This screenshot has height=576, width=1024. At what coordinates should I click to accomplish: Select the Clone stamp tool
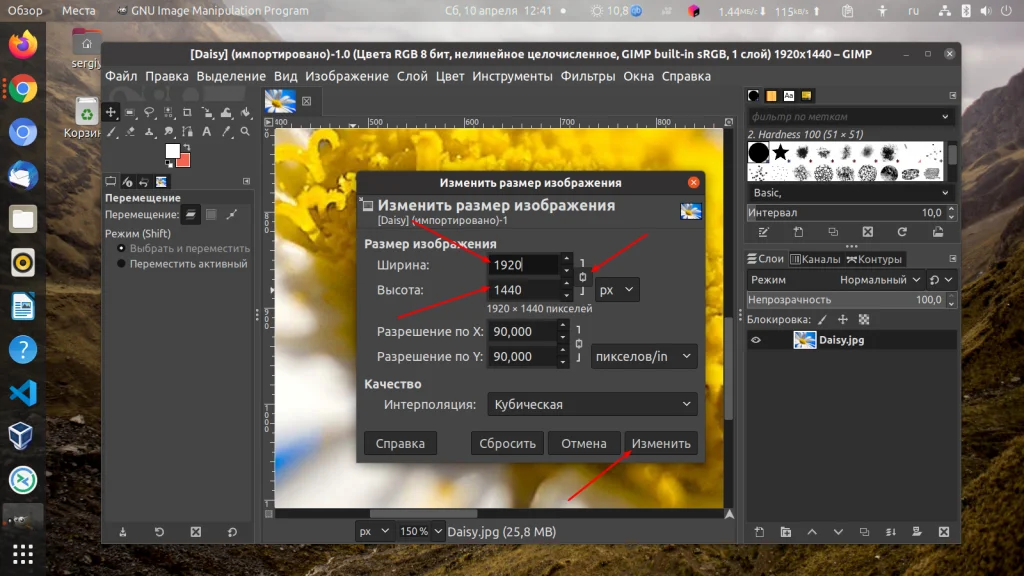tap(149, 131)
